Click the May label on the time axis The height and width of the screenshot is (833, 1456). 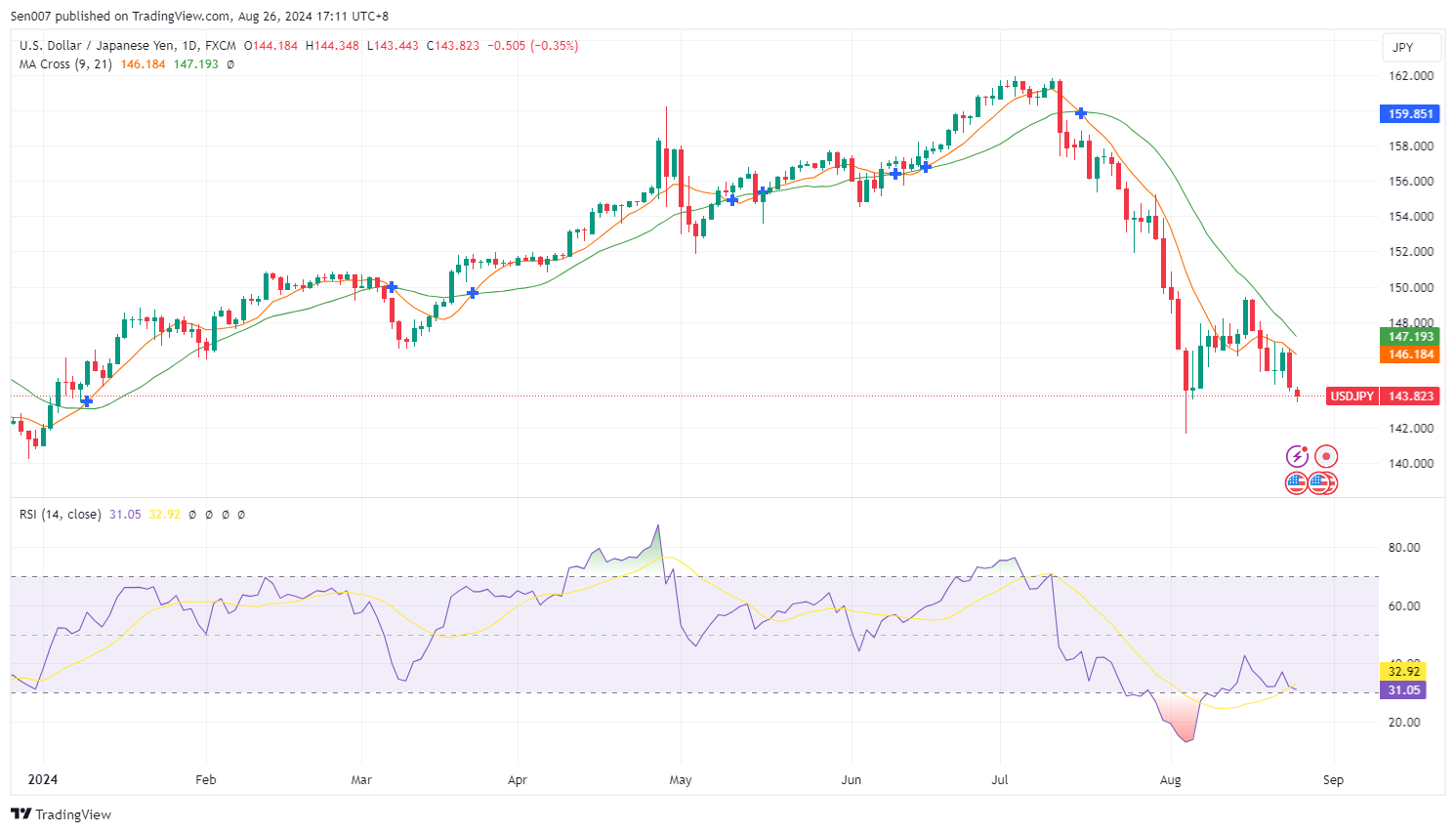(681, 779)
